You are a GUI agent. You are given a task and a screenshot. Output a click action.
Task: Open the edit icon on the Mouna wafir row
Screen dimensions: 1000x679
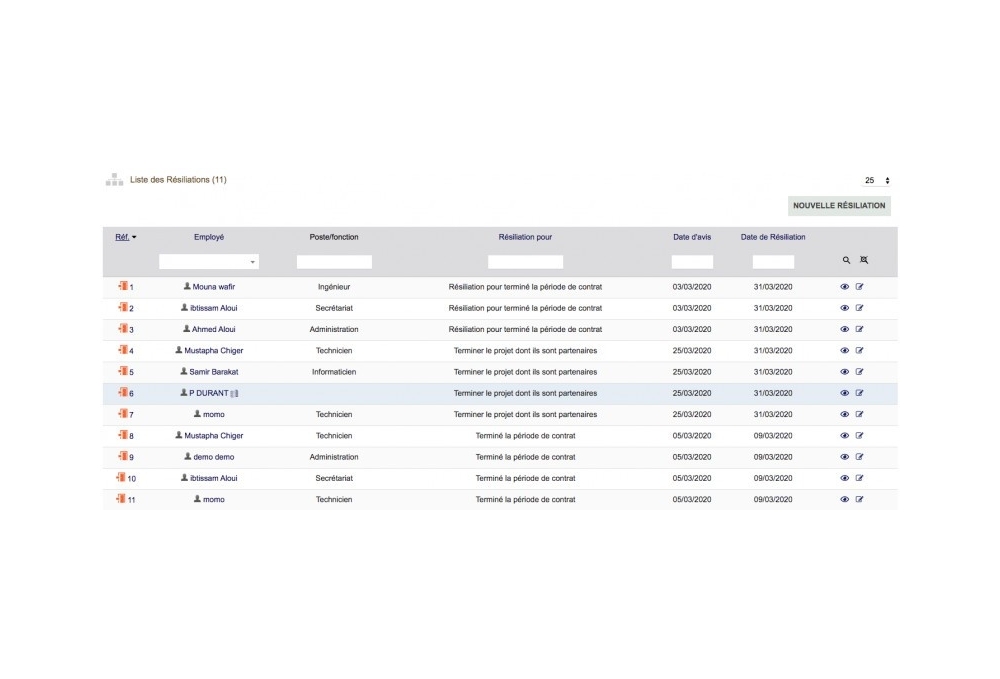click(859, 286)
